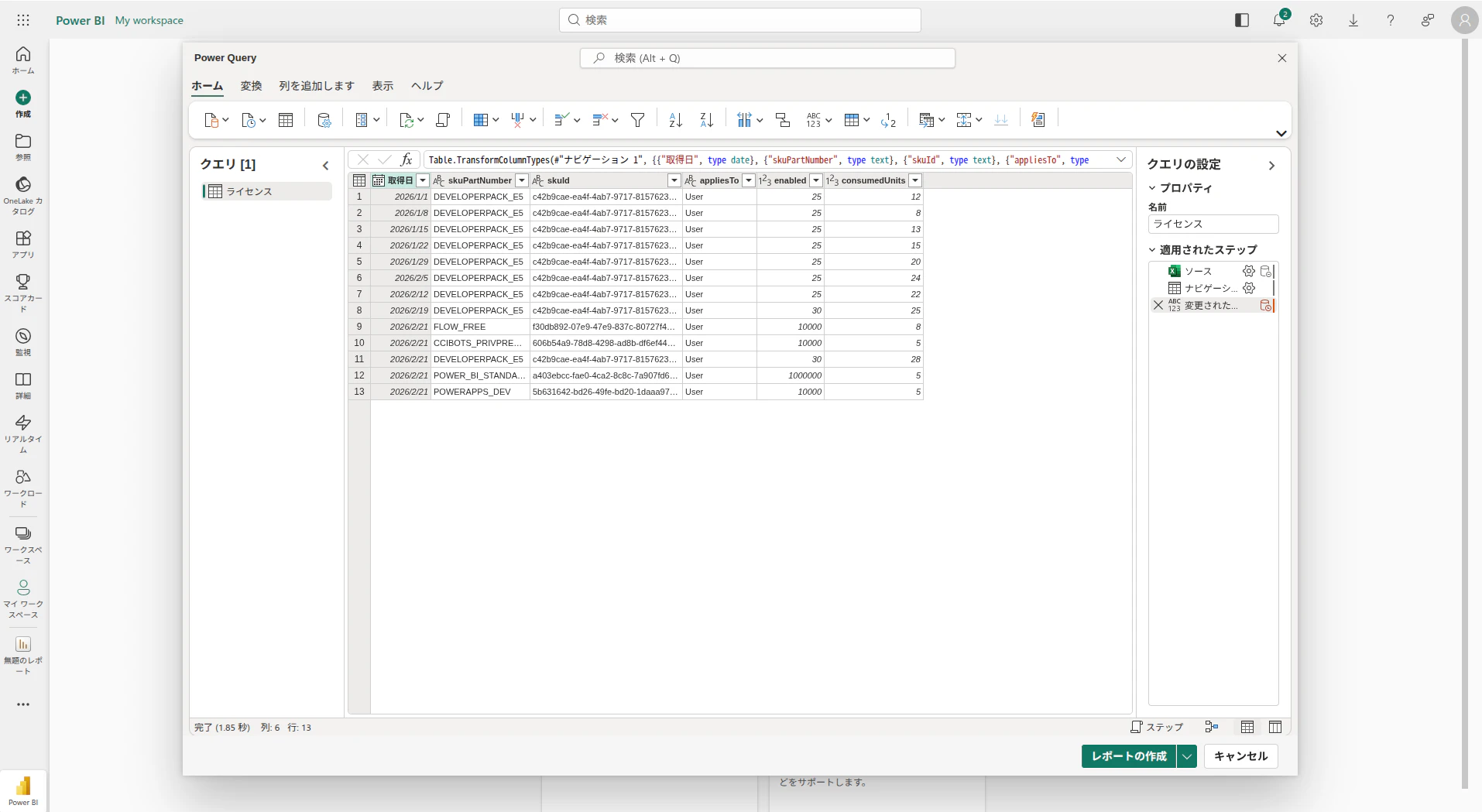Click the table select-all corner icon
1482x812 pixels.
pyautogui.click(x=359, y=180)
